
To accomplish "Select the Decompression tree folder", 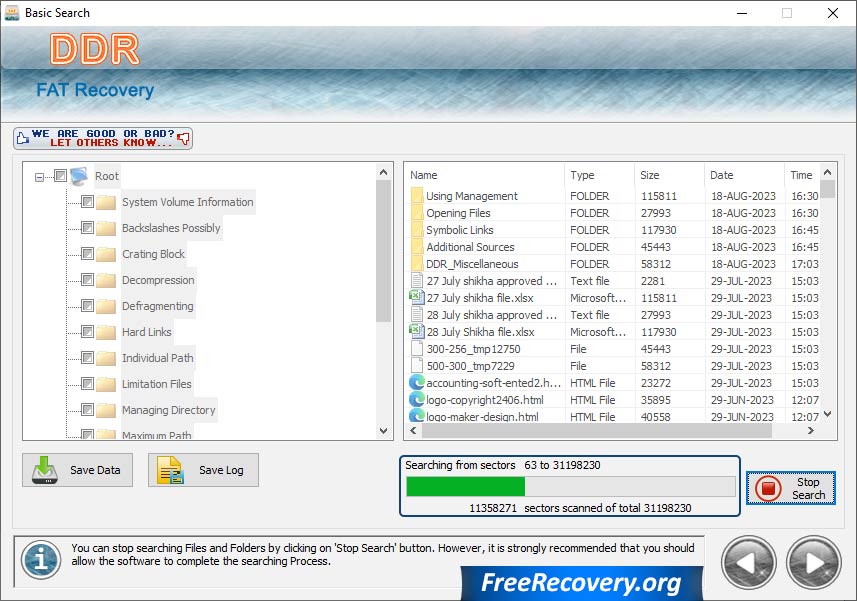I will [158, 280].
